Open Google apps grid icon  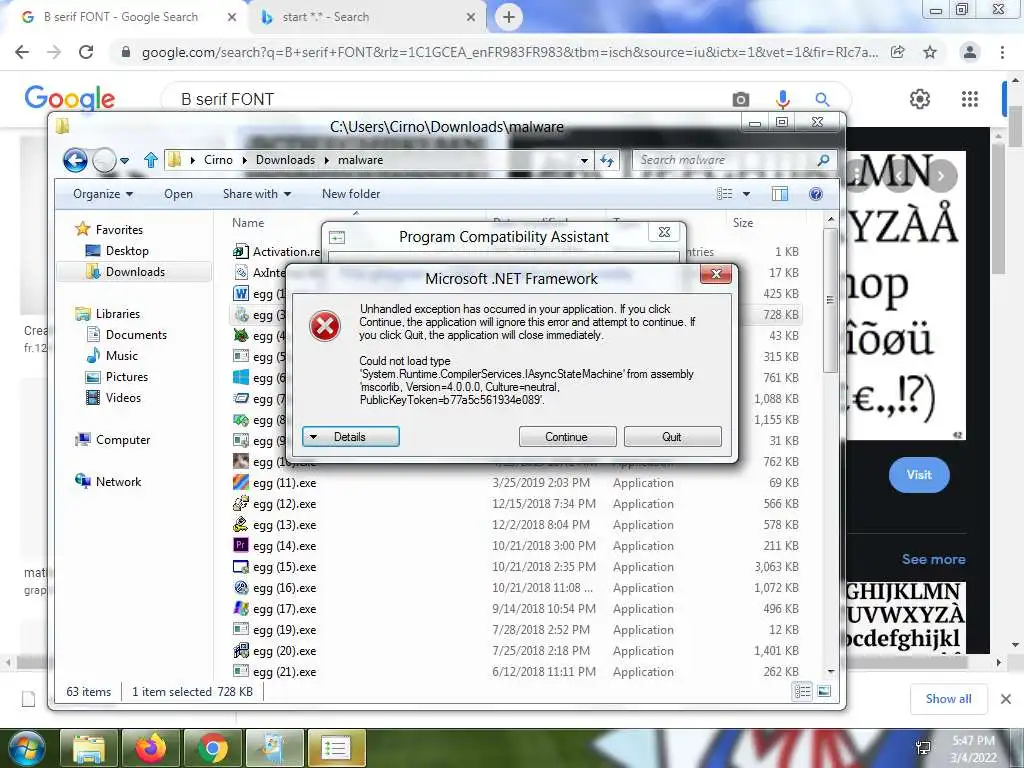click(970, 99)
